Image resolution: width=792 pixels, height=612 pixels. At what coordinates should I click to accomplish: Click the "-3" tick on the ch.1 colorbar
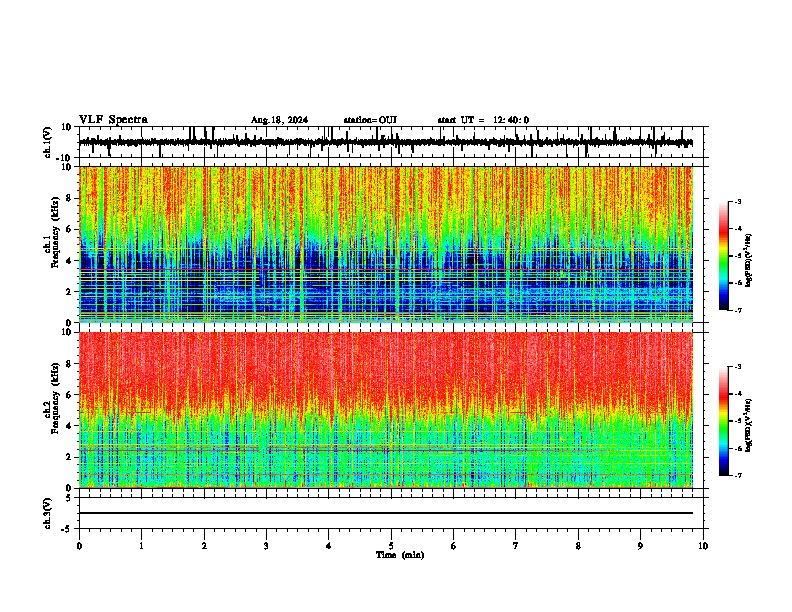(737, 201)
